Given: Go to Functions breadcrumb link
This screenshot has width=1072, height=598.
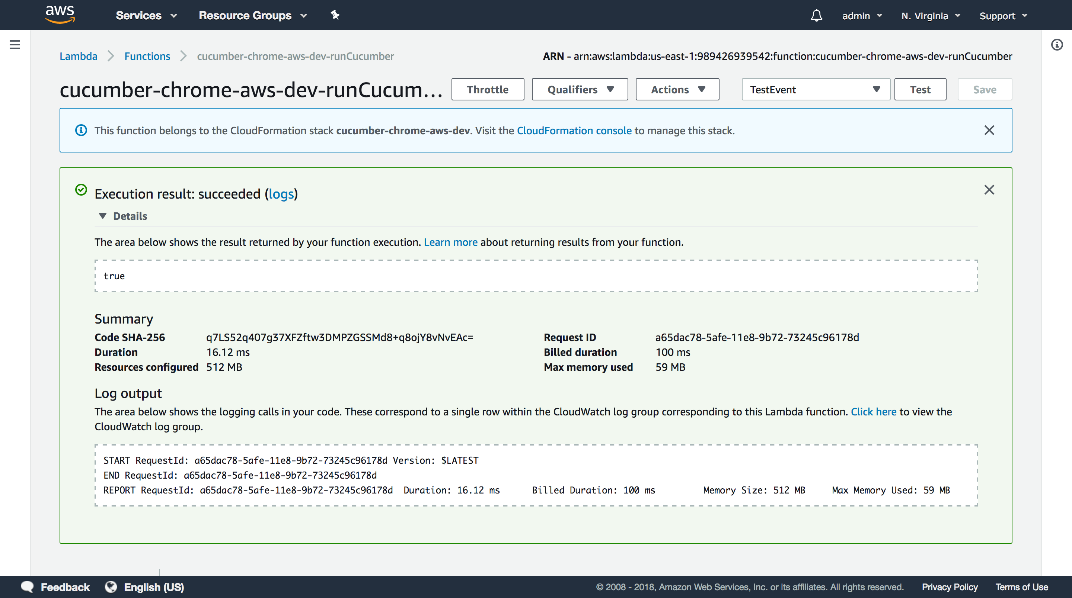Looking at the screenshot, I should (147, 57).
